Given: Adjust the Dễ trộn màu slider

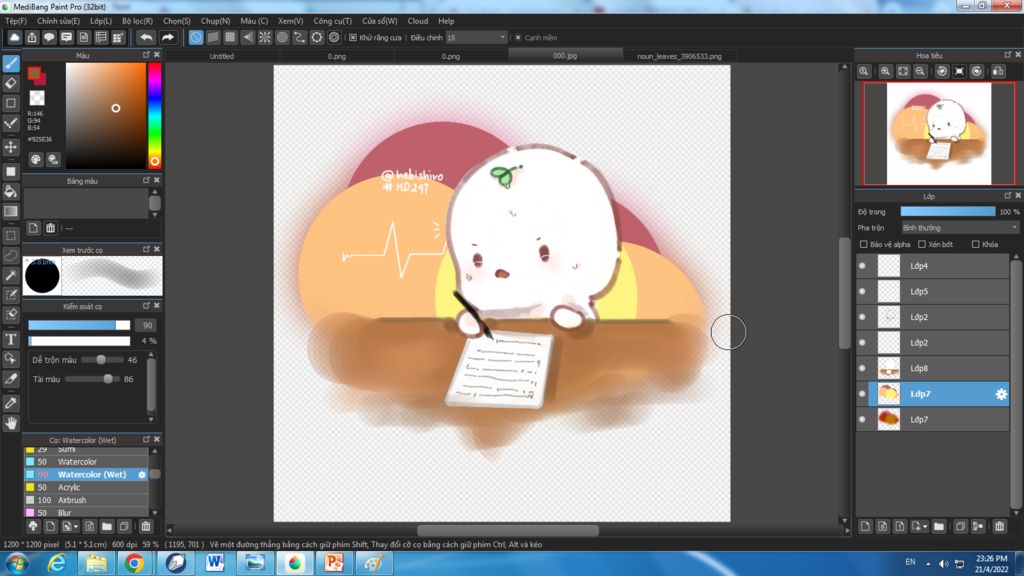Looking at the screenshot, I should pos(101,360).
